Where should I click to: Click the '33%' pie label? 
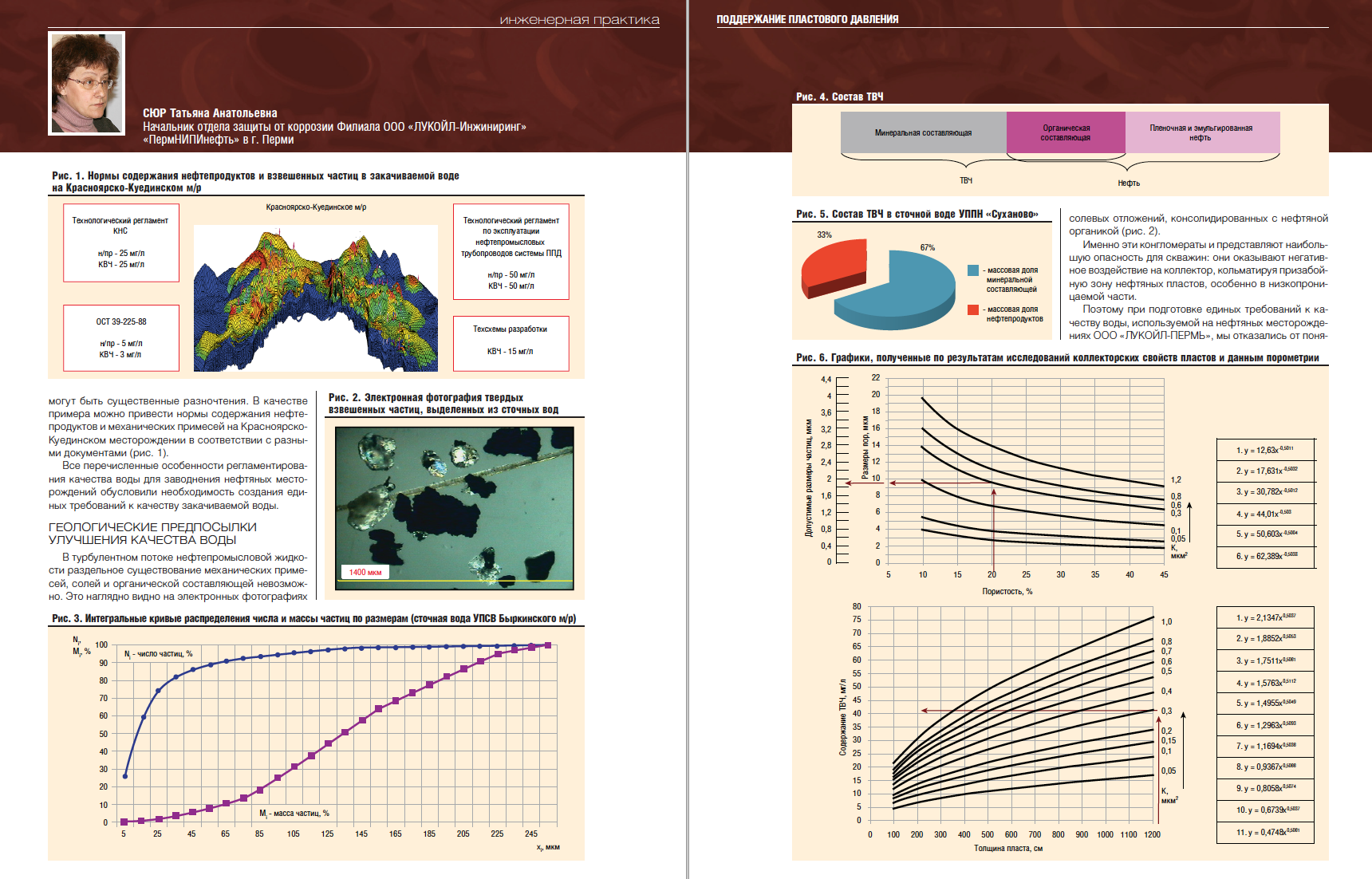coord(824,235)
